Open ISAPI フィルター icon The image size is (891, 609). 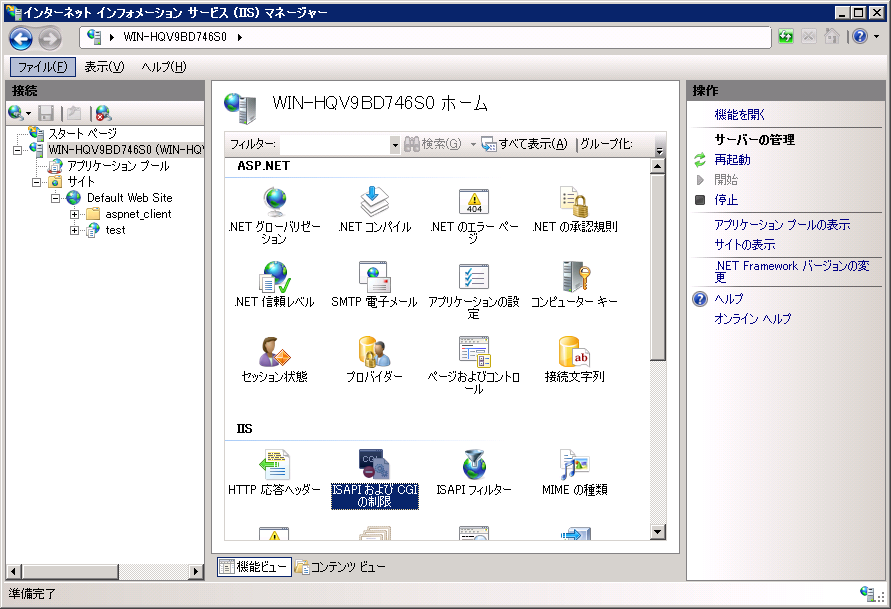pos(474,465)
